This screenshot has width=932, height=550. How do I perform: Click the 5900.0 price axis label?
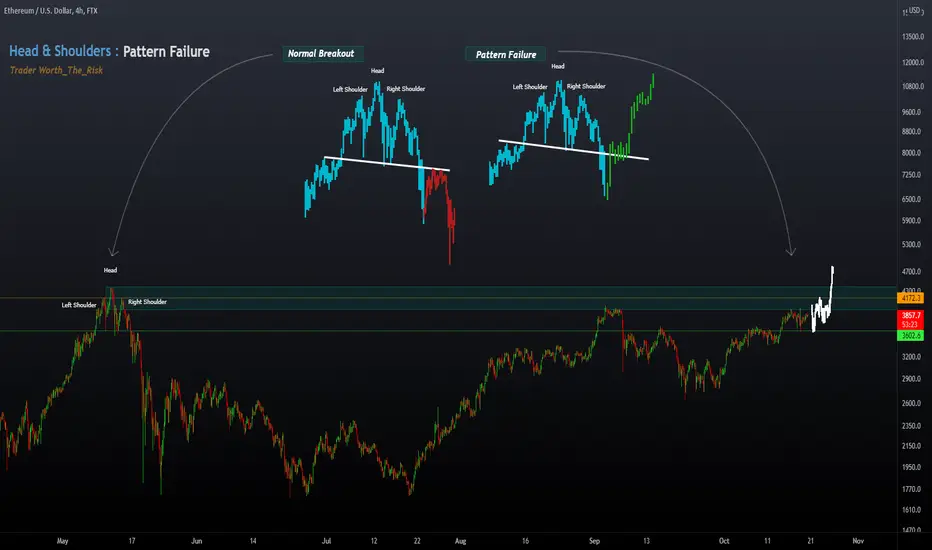(913, 221)
